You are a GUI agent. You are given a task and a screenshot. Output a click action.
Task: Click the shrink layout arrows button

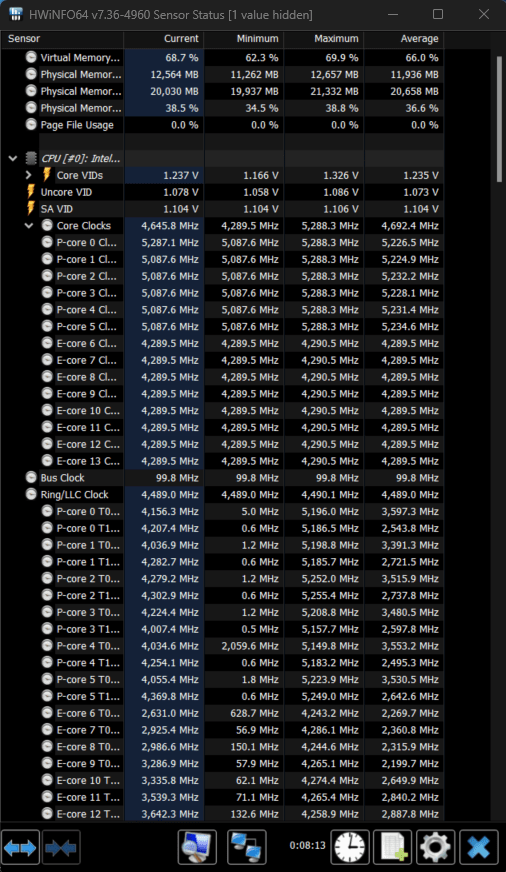click(61, 847)
